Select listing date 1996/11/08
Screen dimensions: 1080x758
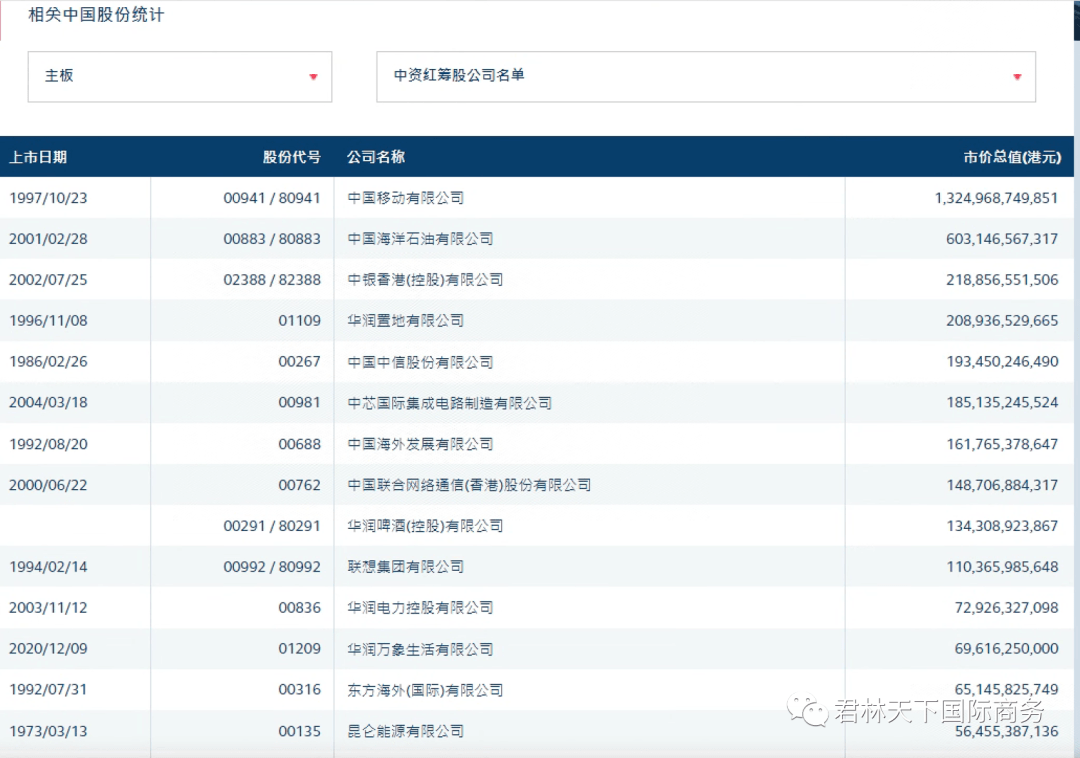click(x=48, y=321)
